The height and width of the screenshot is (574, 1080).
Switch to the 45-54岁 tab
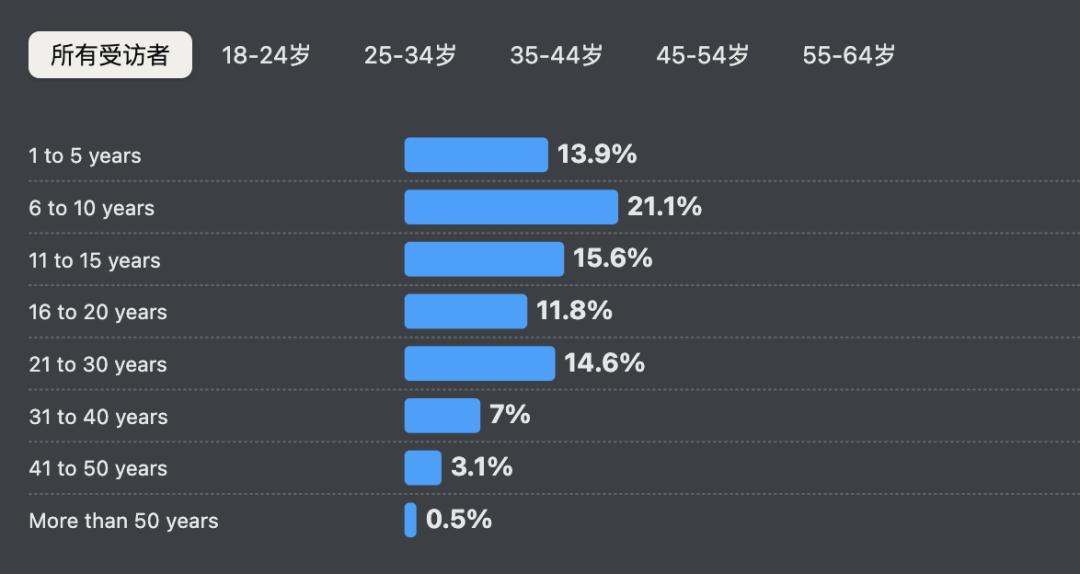point(703,55)
